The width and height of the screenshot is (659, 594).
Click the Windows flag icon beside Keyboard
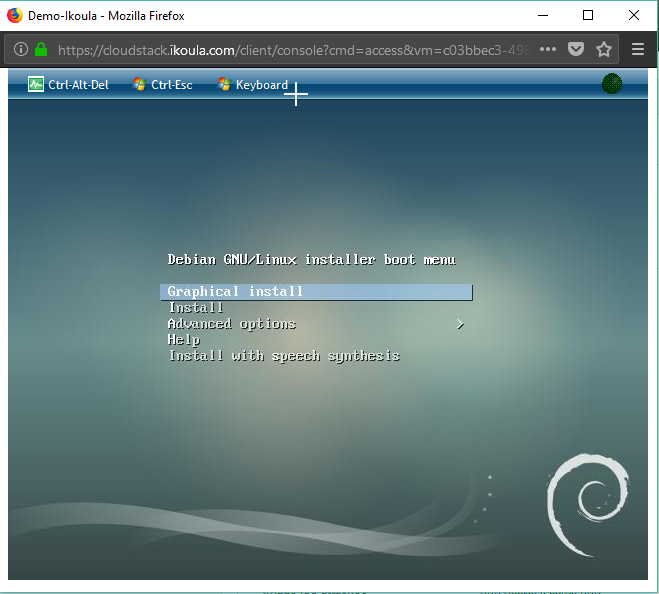[224, 84]
